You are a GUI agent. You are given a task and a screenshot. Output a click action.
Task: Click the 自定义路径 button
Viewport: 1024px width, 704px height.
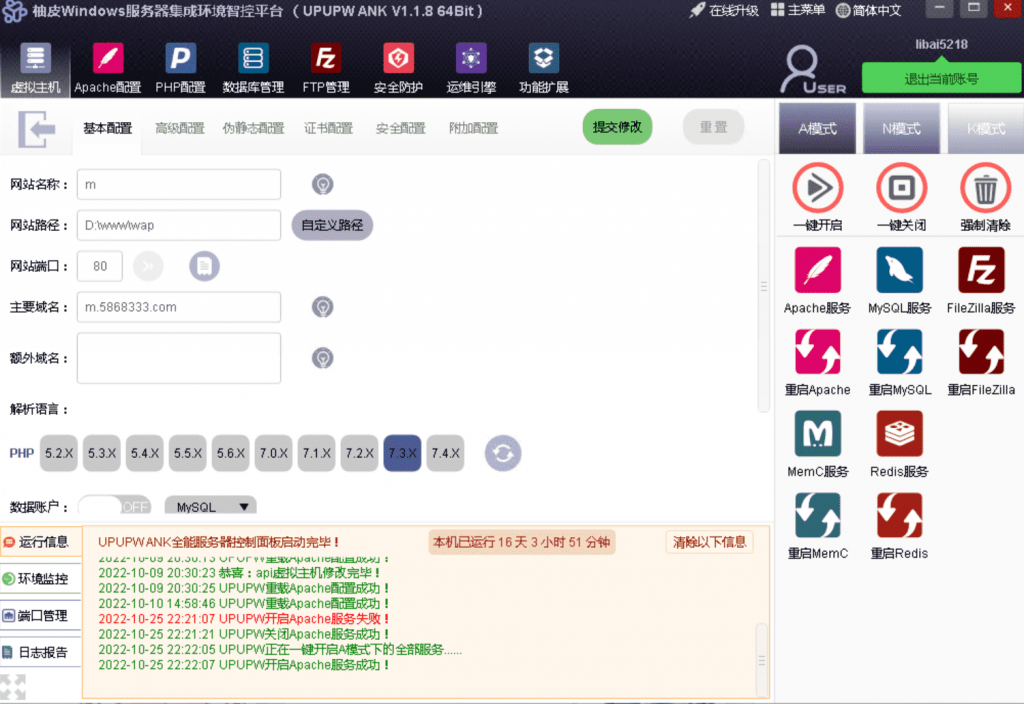pyautogui.click(x=332, y=225)
